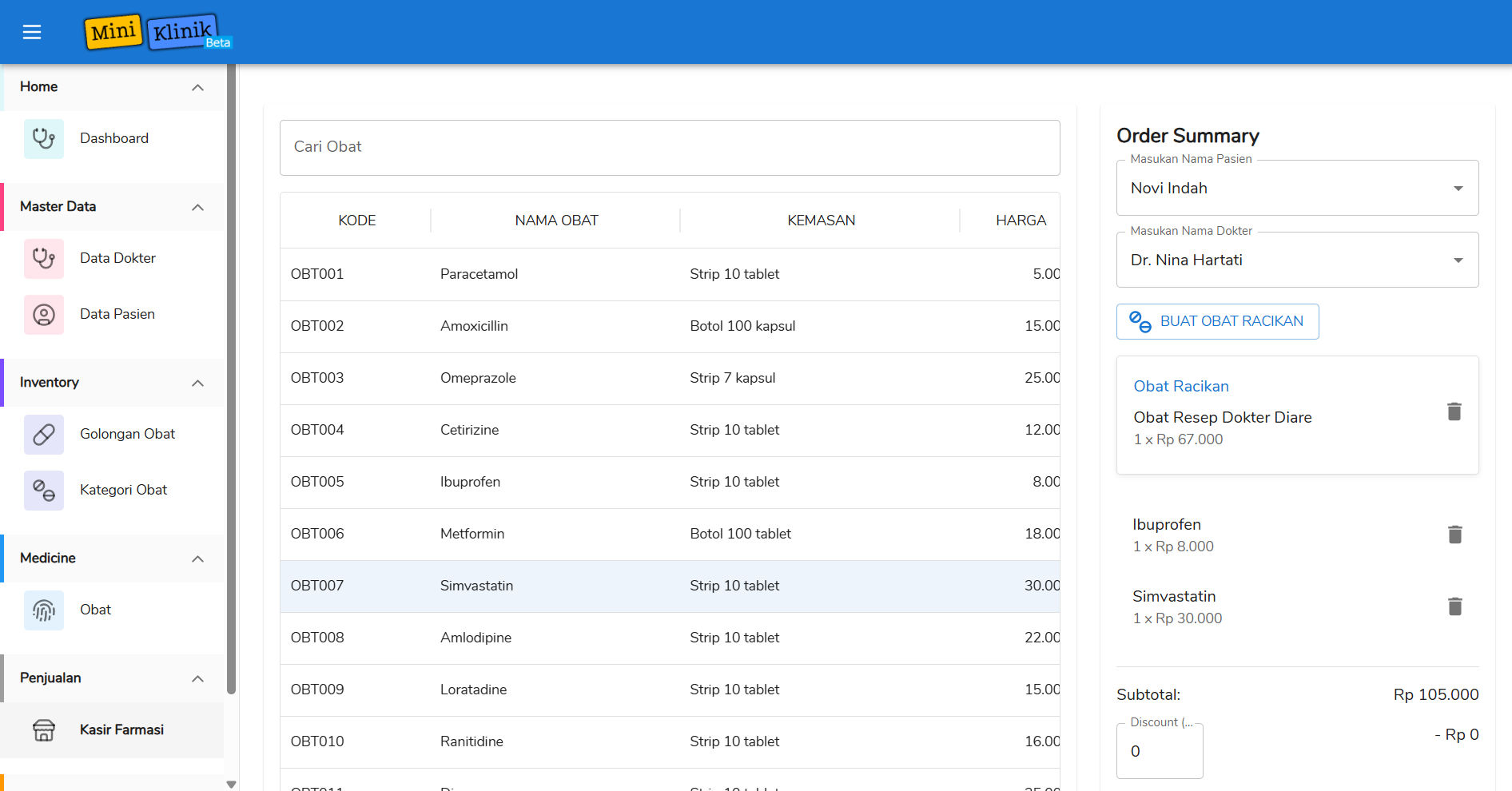The height and width of the screenshot is (791, 1512).
Task: Sort by KODE column header
Action: [x=356, y=221]
